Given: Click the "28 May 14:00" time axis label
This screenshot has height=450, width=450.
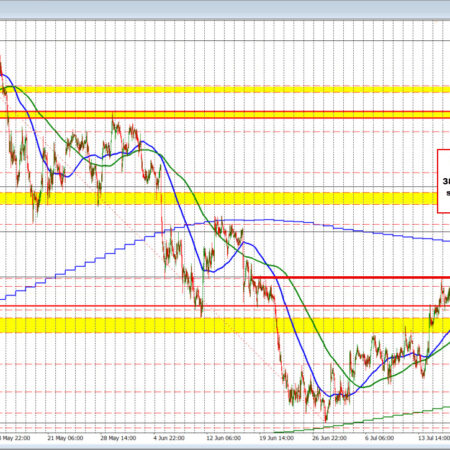Looking at the screenshot, I should point(118,438).
